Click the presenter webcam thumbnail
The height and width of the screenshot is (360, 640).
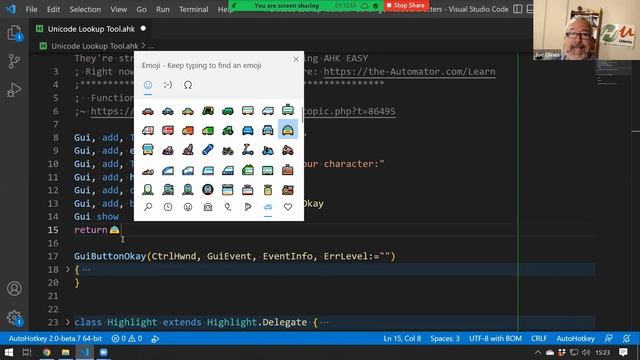586,30
